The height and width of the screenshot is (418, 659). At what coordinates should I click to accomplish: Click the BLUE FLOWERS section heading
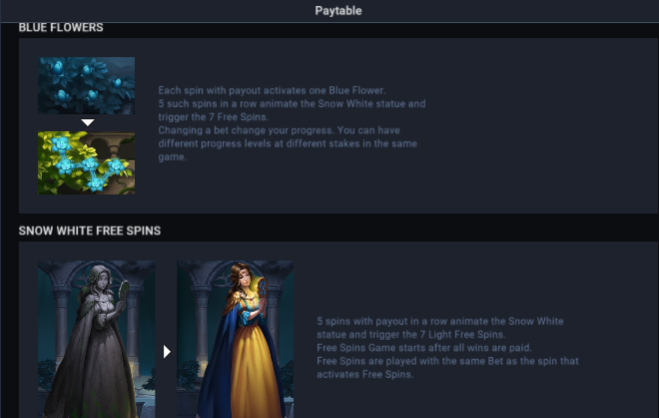pos(61,28)
